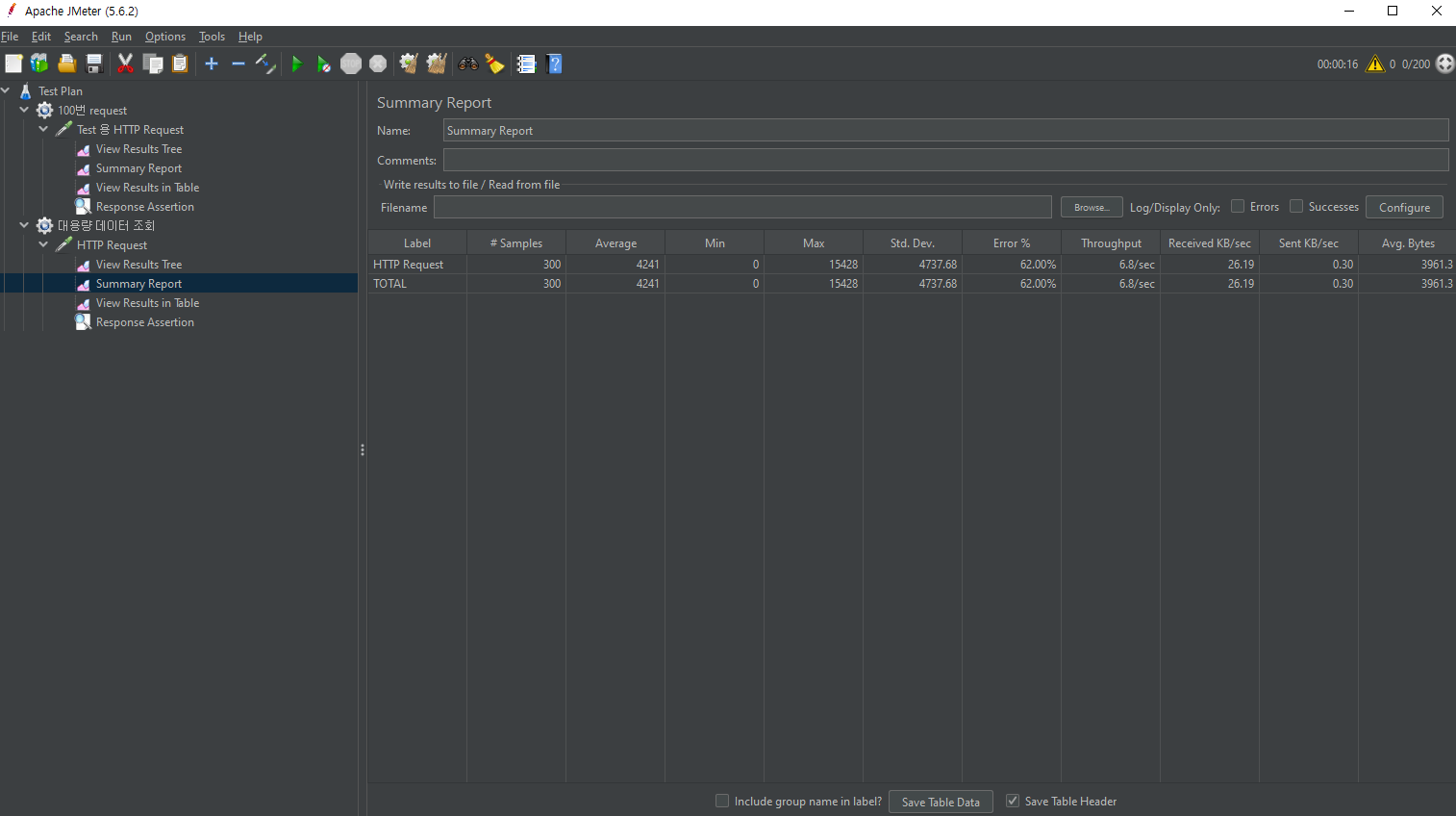Click the yellow warning log icon
Image resolution: width=1456 pixels, height=816 pixels.
point(1375,64)
